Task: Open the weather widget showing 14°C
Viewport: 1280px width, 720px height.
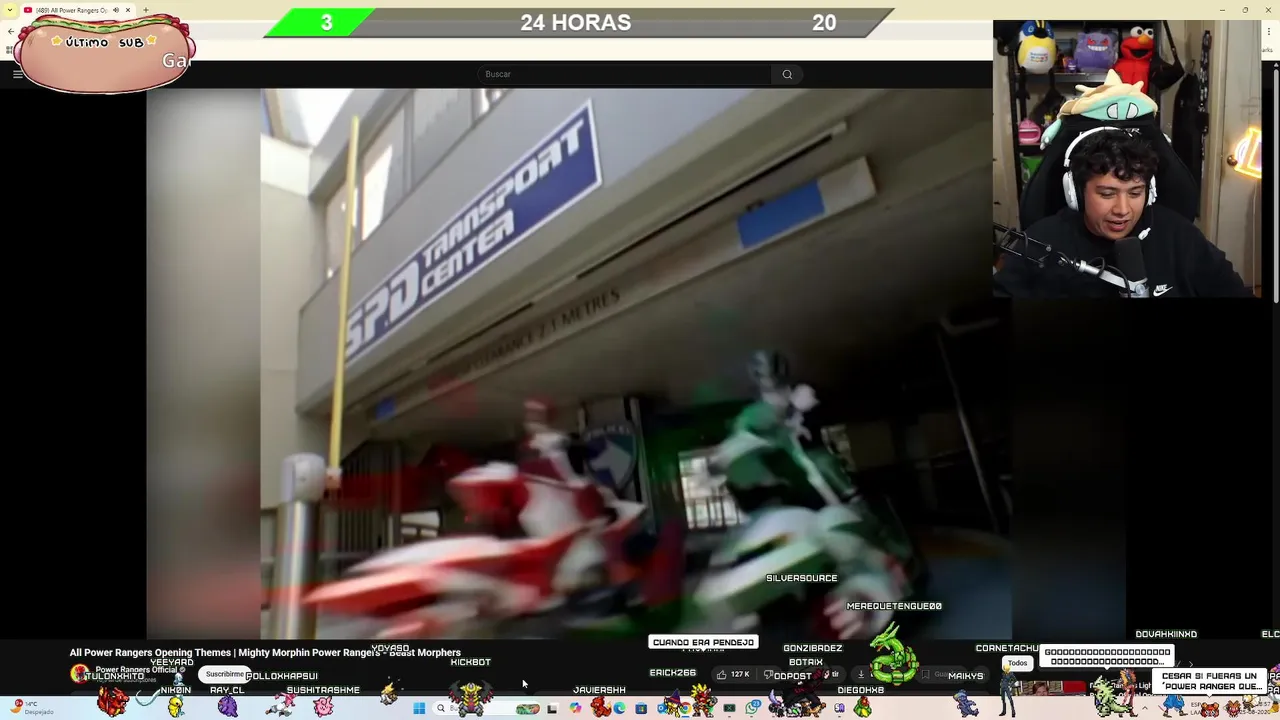Action: [x=30, y=708]
